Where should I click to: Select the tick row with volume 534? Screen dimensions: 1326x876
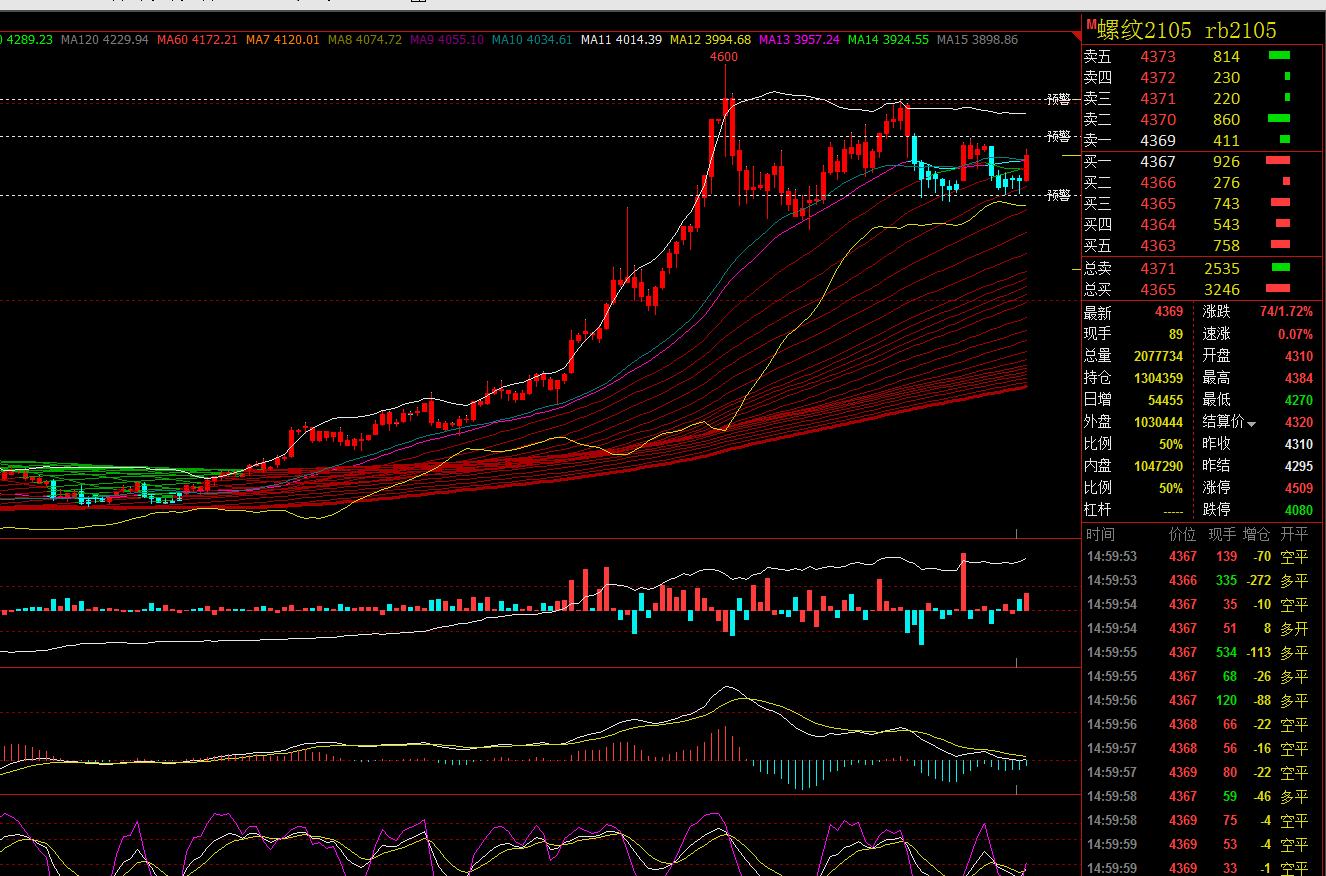[x=1203, y=652]
